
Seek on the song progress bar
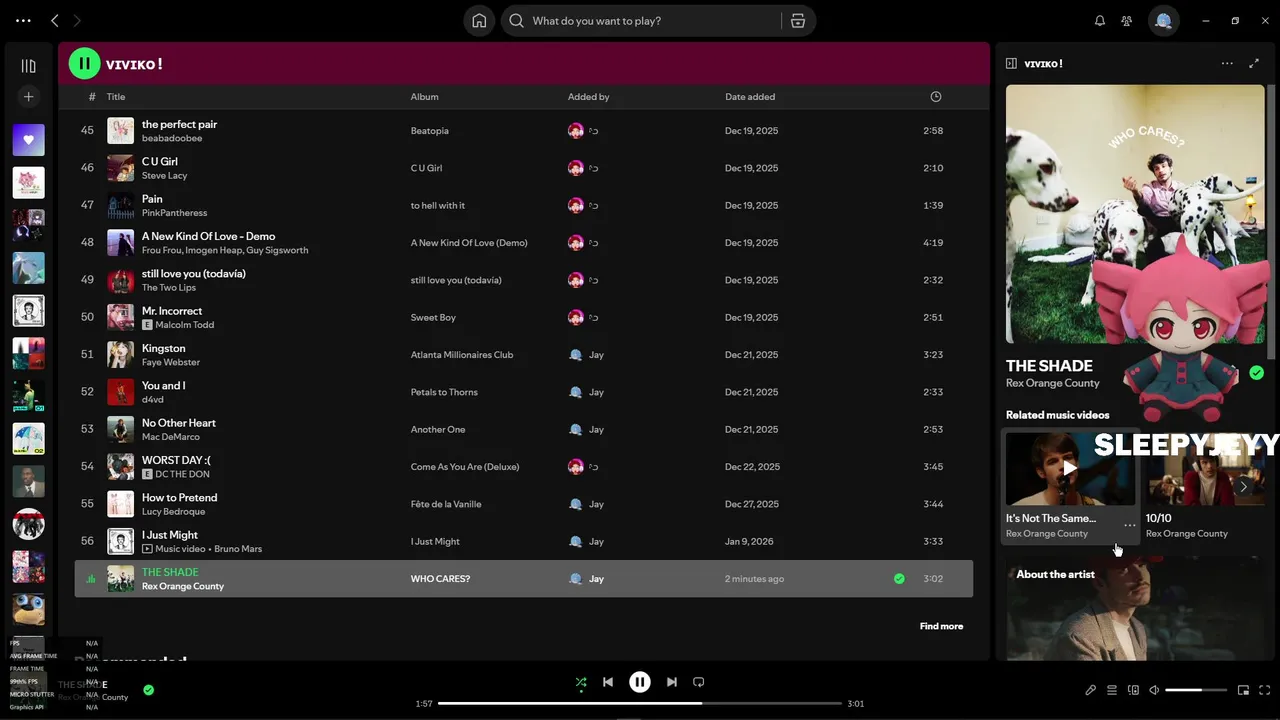point(640,703)
